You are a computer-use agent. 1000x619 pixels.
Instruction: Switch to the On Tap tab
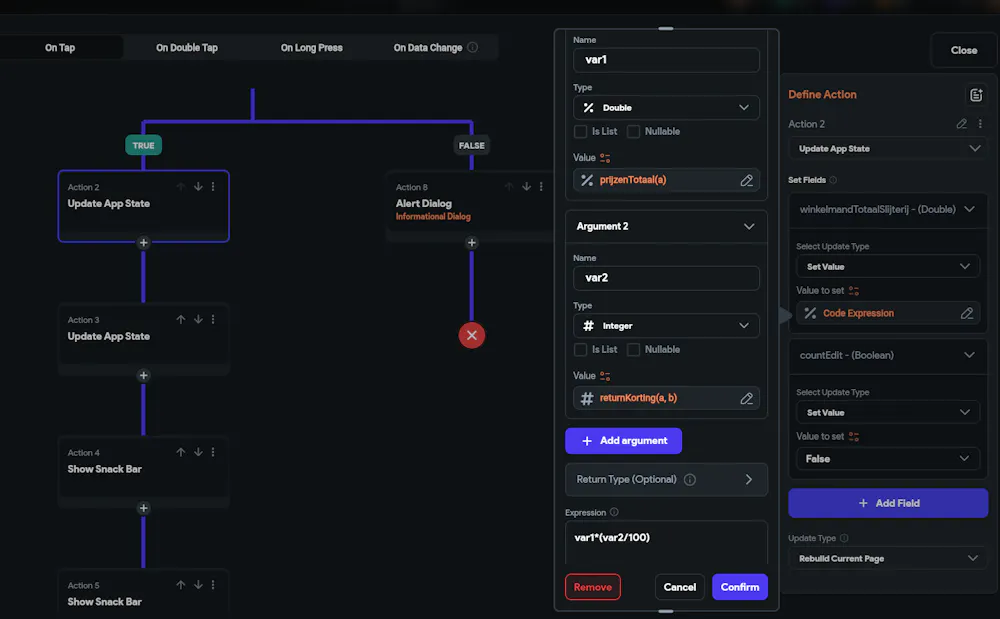(x=60, y=48)
